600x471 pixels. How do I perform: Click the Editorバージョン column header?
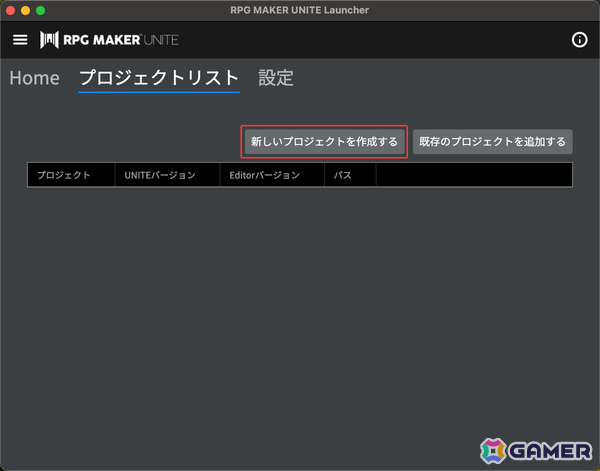[x=272, y=175]
